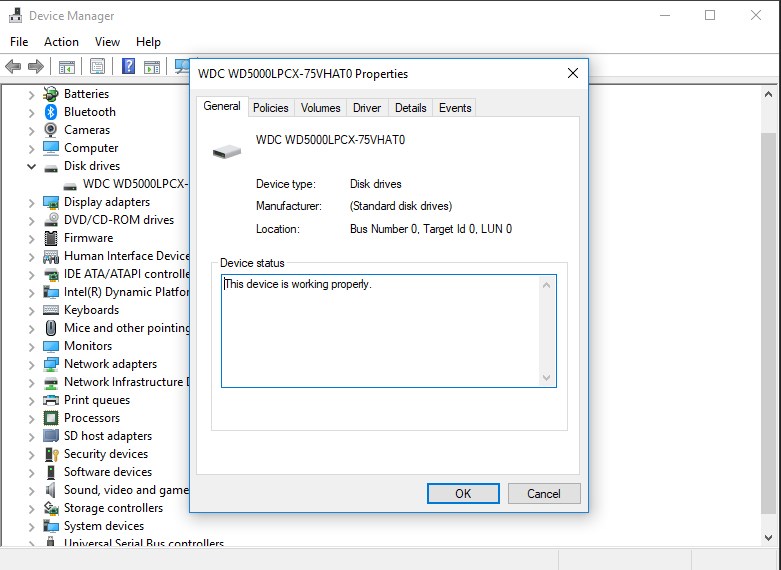The width and height of the screenshot is (781, 570).
Task: Click the DVD/CD-ROM drives icon
Action: [51, 220]
